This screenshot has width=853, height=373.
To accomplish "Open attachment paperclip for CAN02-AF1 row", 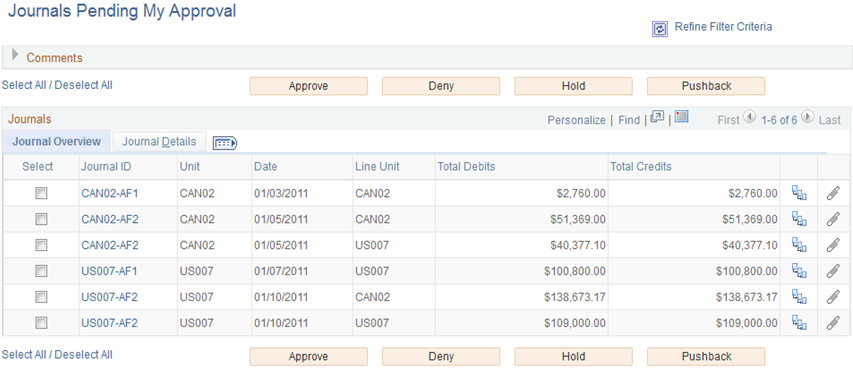I will pyautogui.click(x=833, y=193).
